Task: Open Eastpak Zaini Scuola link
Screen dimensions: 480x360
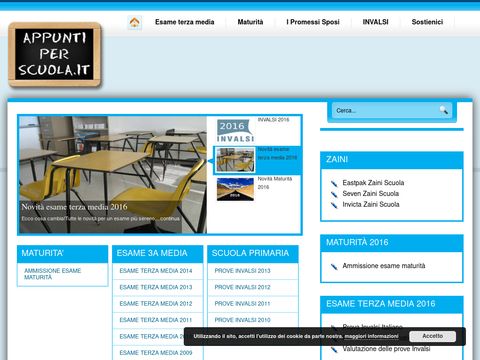Action: 373,183
